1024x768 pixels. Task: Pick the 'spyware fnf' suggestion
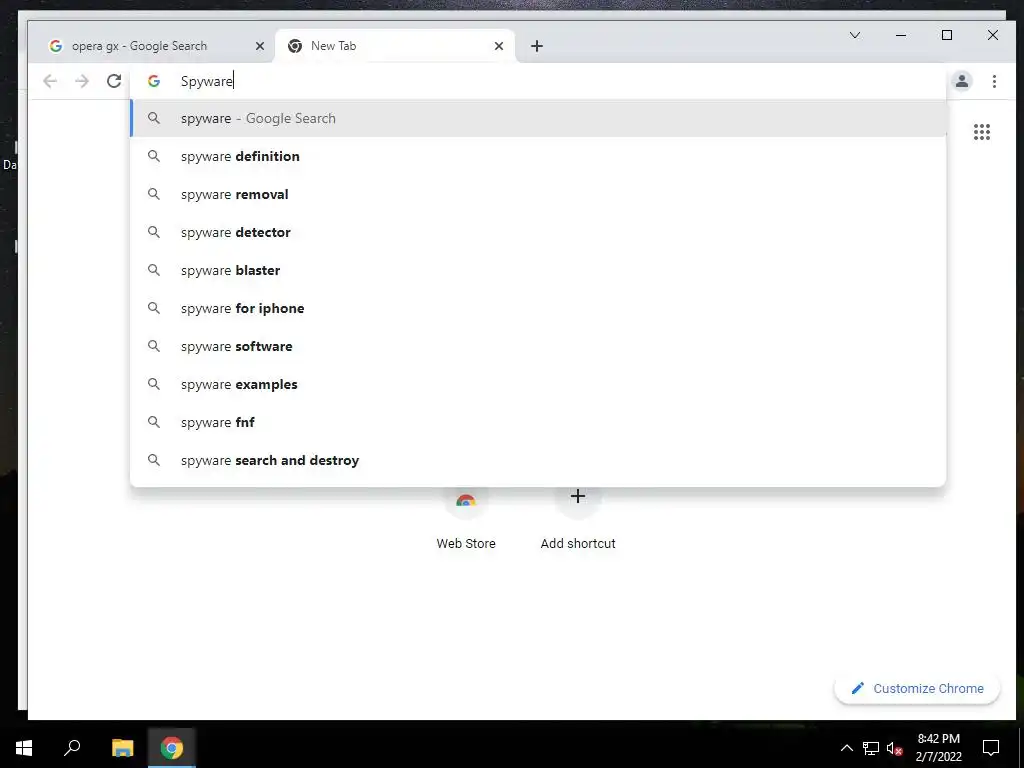pyautogui.click(x=538, y=422)
